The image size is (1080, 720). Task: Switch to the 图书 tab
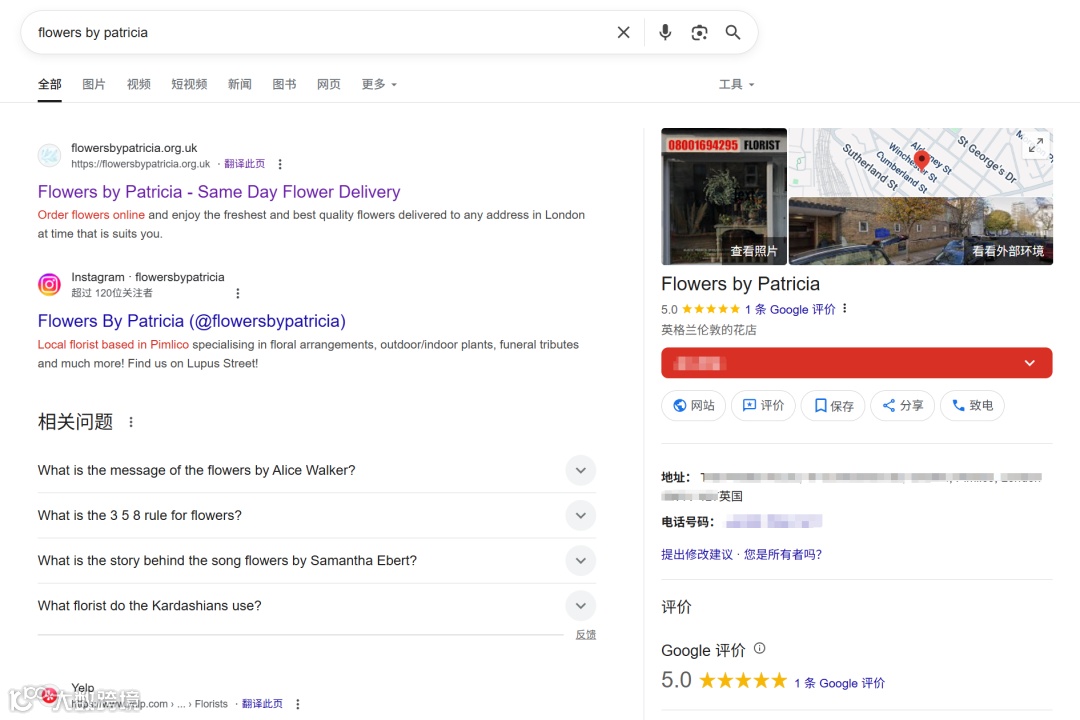pos(284,84)
